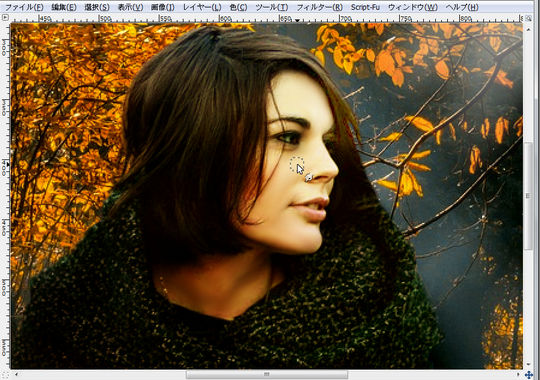The height and width of the screenshot is (380, 540).
Task: Click the vertical scrollbar thumb
Action: (x=528, y=196)
